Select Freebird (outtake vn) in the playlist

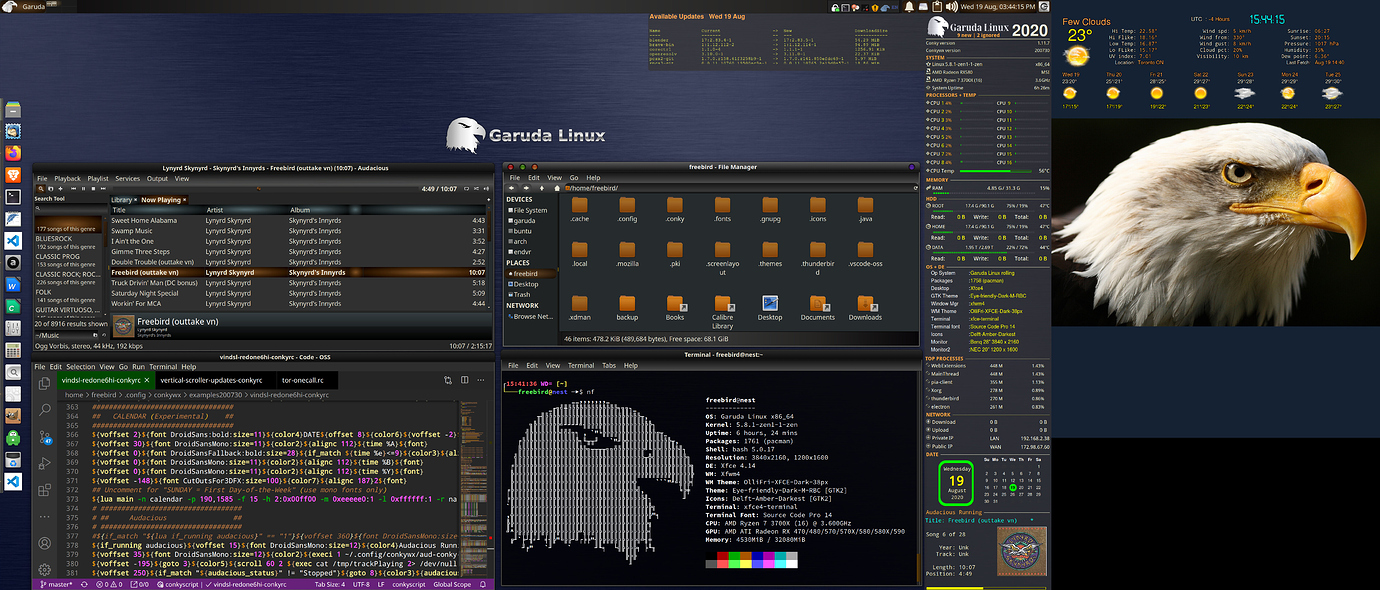coord(150,272)
